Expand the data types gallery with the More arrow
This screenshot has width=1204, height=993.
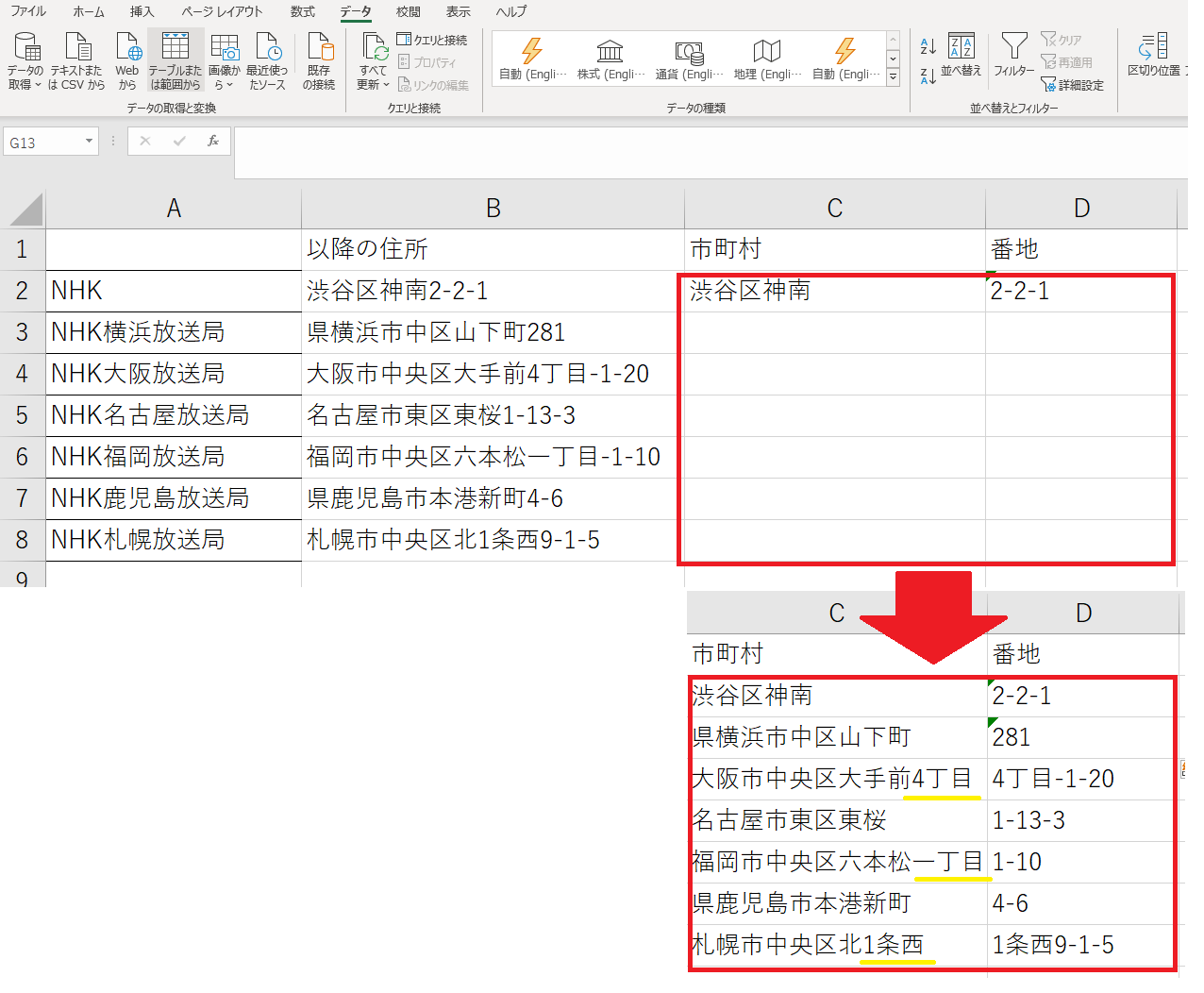click(893, 78)
